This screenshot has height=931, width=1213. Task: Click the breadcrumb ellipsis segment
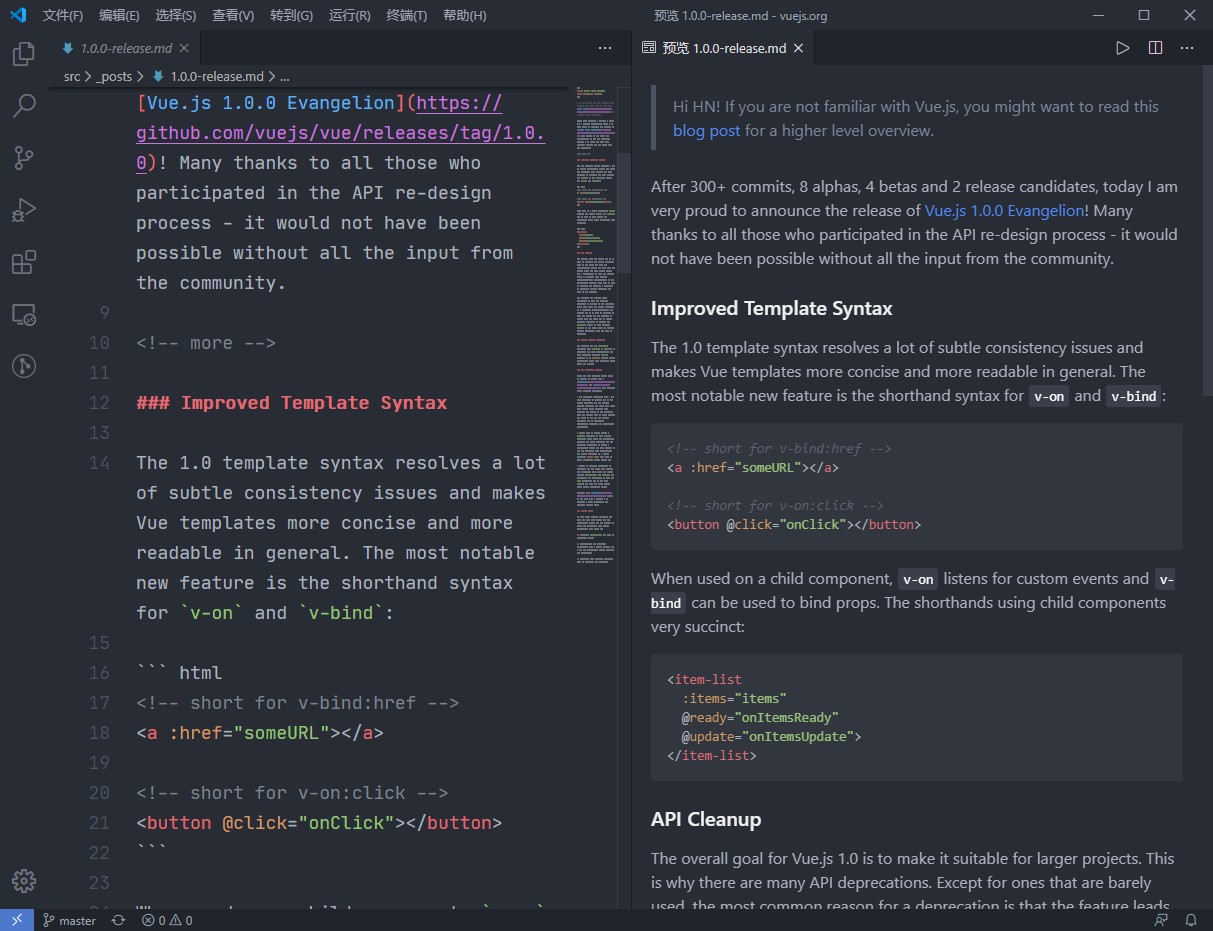(x=284, y=76)
